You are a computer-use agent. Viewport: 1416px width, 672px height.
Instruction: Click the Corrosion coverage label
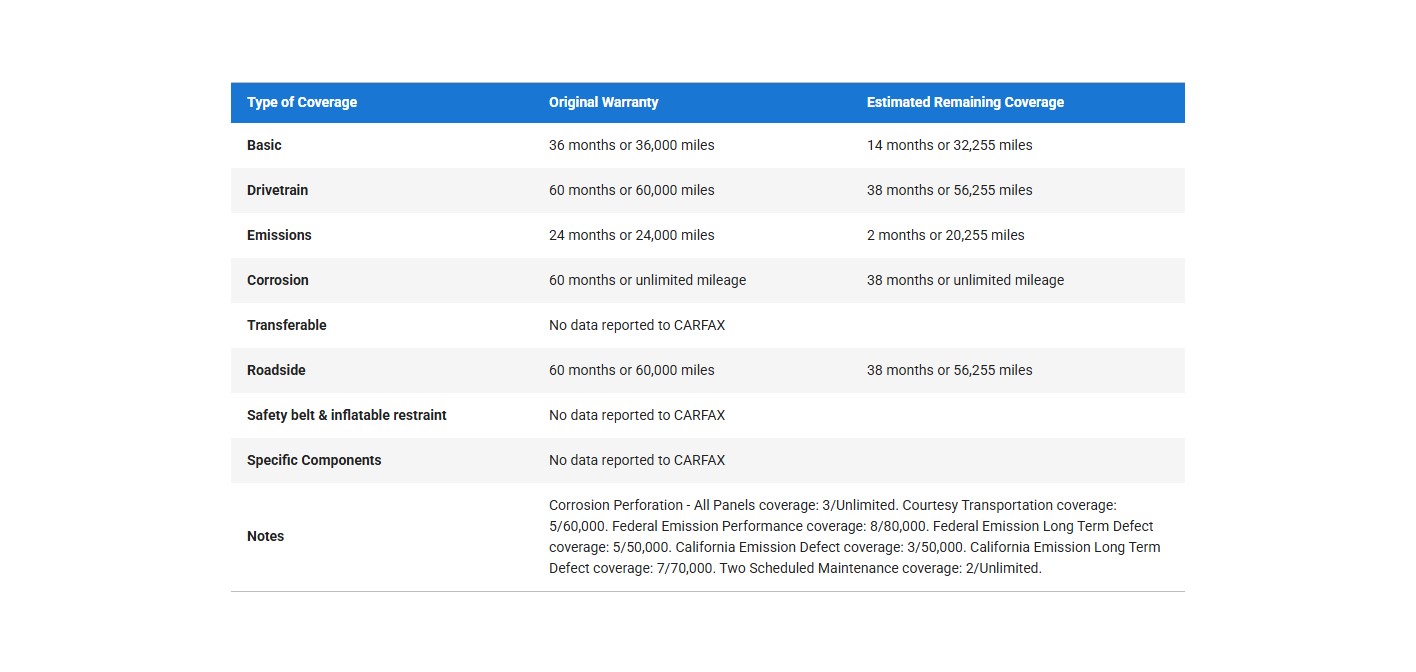click(x=278, y=280)
